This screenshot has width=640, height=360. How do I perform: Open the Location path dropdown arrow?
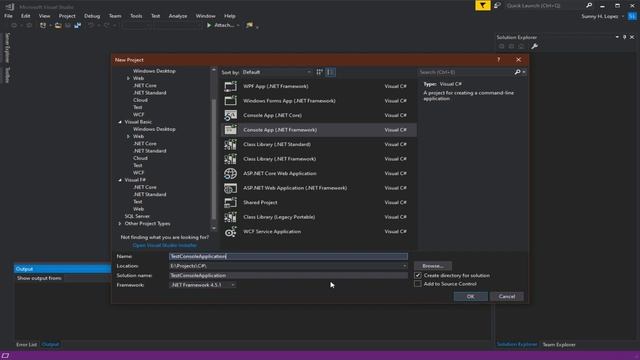click(404, 266)
